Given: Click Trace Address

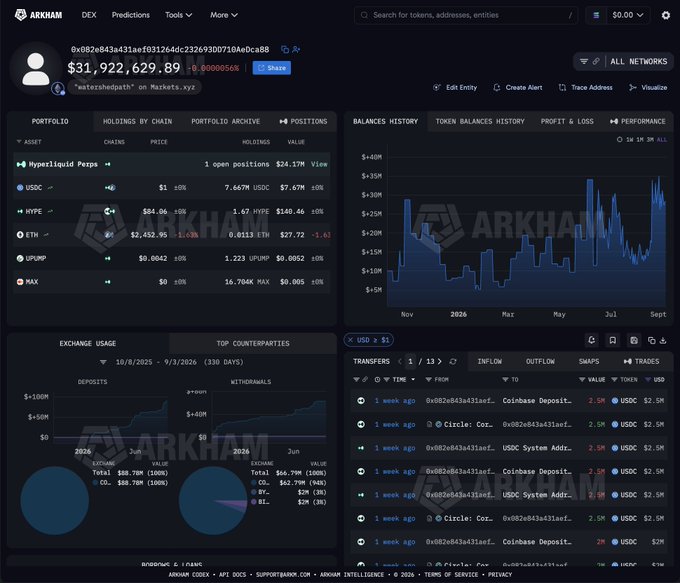Looking at the screenshot, I should (x=586, y=88).
